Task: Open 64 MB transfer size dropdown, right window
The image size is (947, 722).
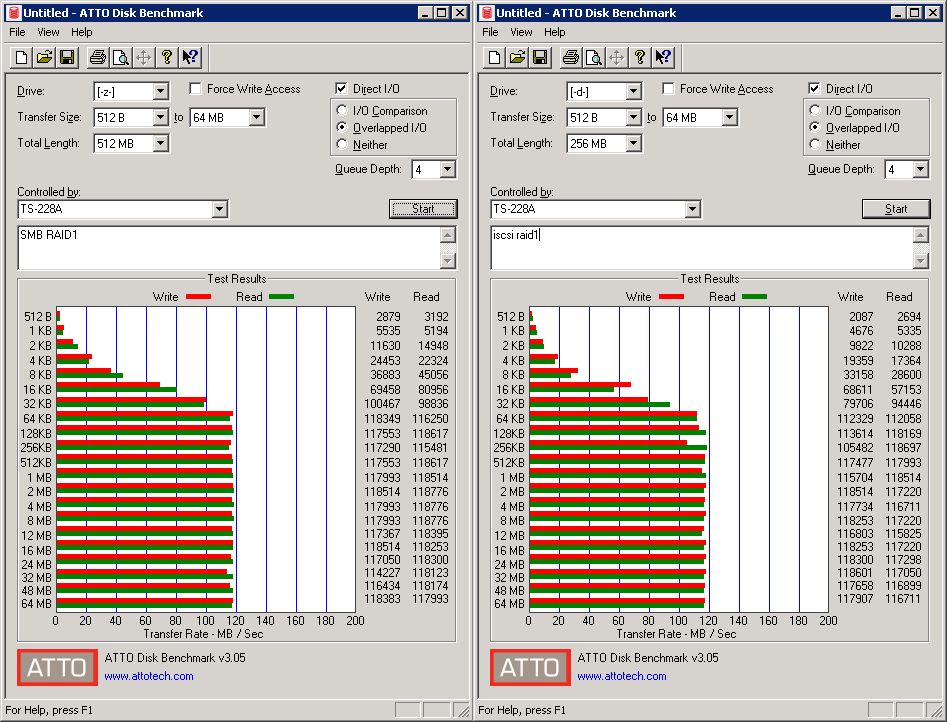Action: click(x=730, y=117)
